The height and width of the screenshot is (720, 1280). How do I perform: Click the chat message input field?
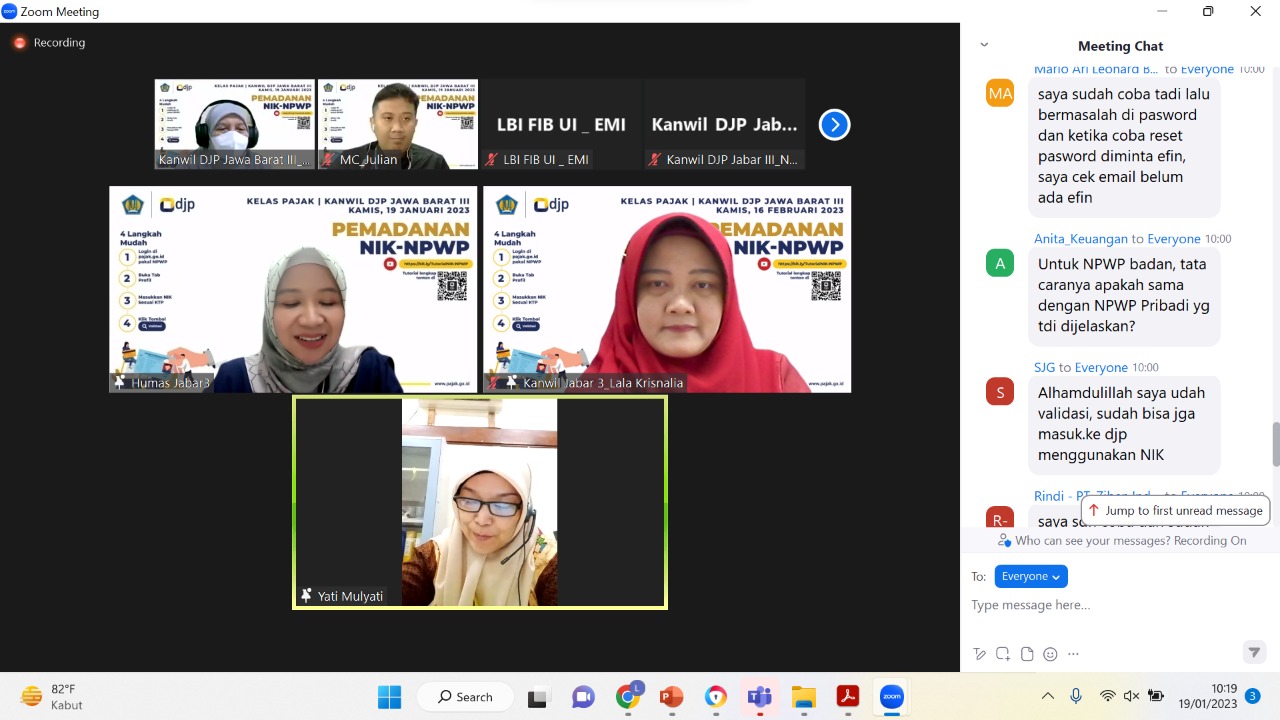[1110, 605]
